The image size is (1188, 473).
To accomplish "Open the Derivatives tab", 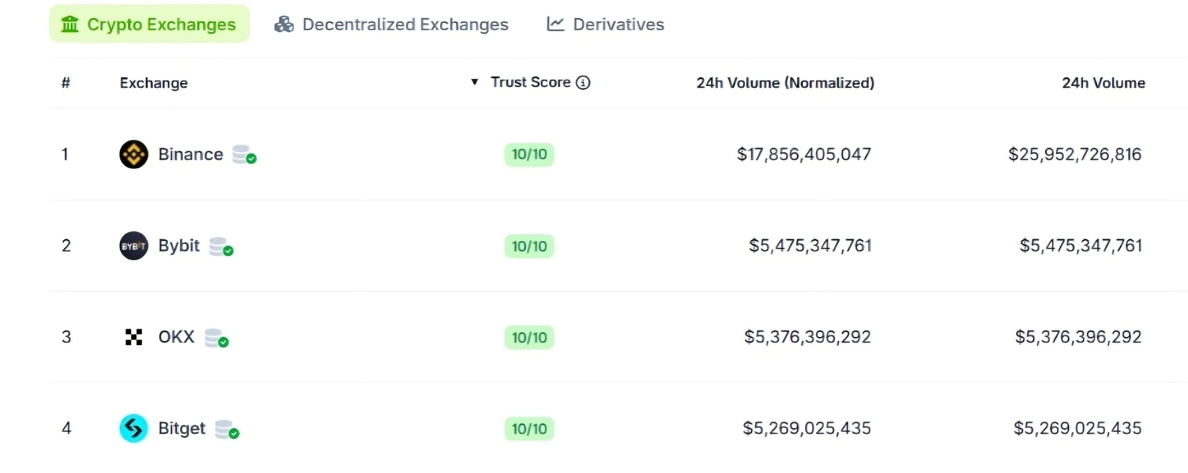I will point(605,24).
